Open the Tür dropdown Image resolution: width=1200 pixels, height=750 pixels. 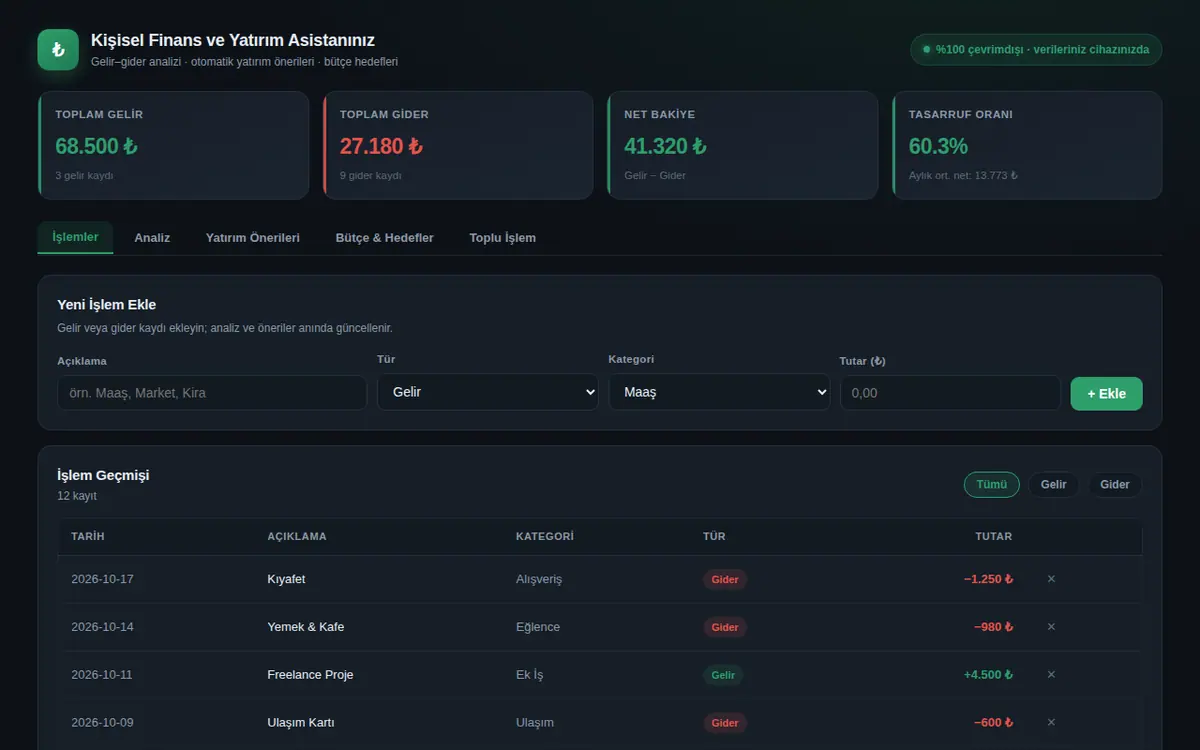click(488, 392)
